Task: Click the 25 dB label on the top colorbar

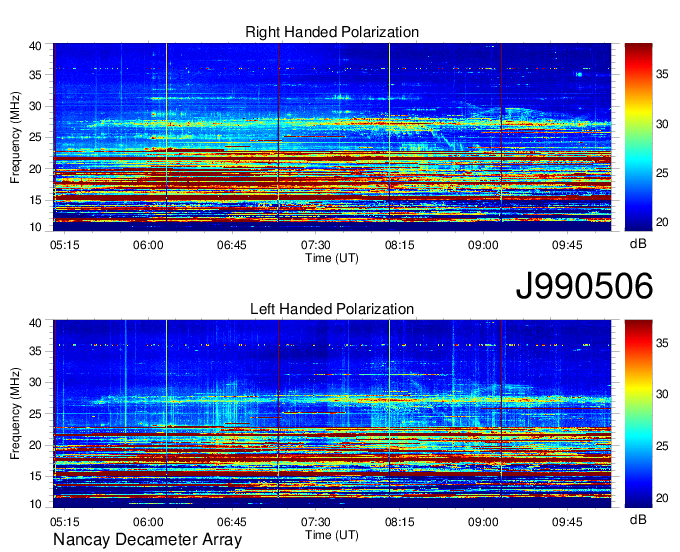Action: [662, 173]
